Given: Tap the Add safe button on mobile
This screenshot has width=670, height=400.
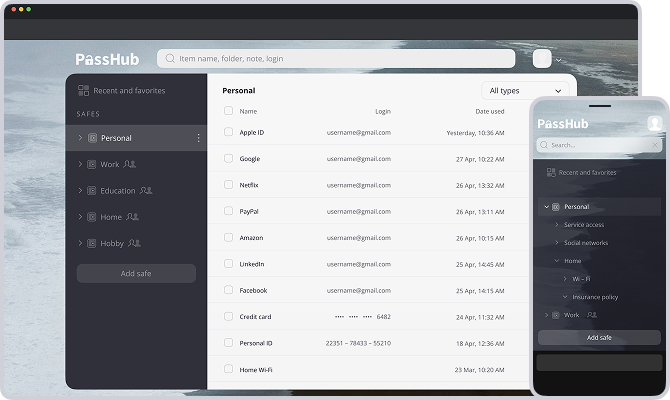Looking at the screenshot, I should [x=599, y=338].
